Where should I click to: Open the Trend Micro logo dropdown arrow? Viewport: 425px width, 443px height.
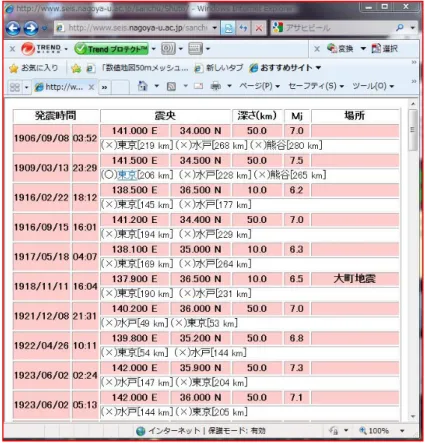pyautogui.click(x=66, y=49)
